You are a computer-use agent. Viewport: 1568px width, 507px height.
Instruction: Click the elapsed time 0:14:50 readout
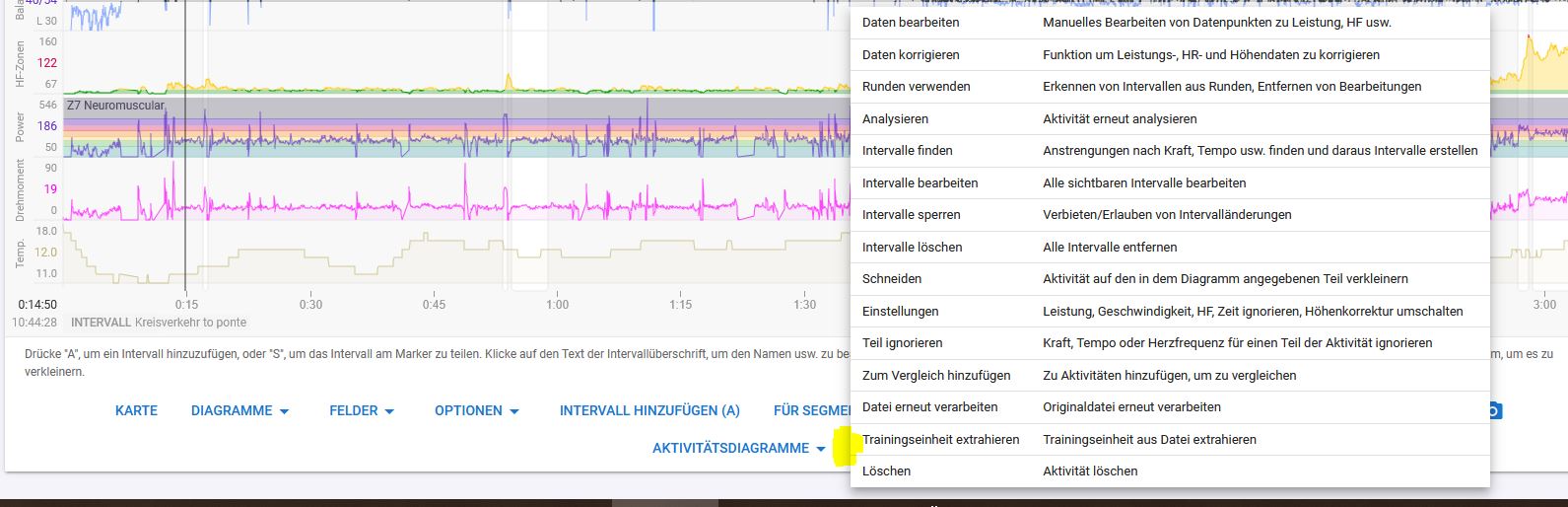coord(37,305)
